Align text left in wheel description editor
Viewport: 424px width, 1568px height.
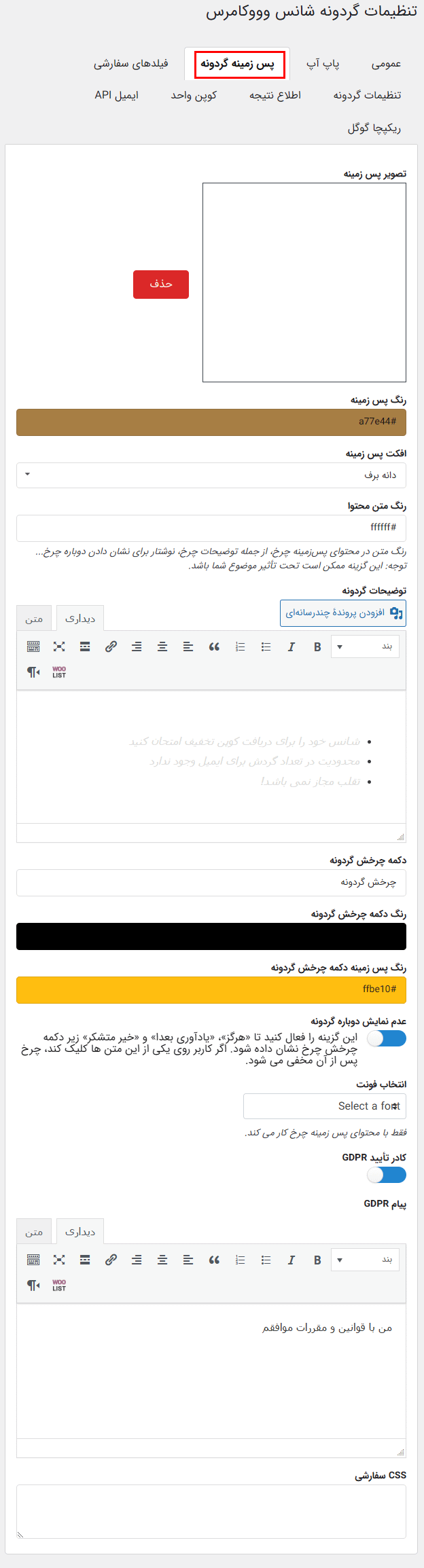[x=188, y=646]
